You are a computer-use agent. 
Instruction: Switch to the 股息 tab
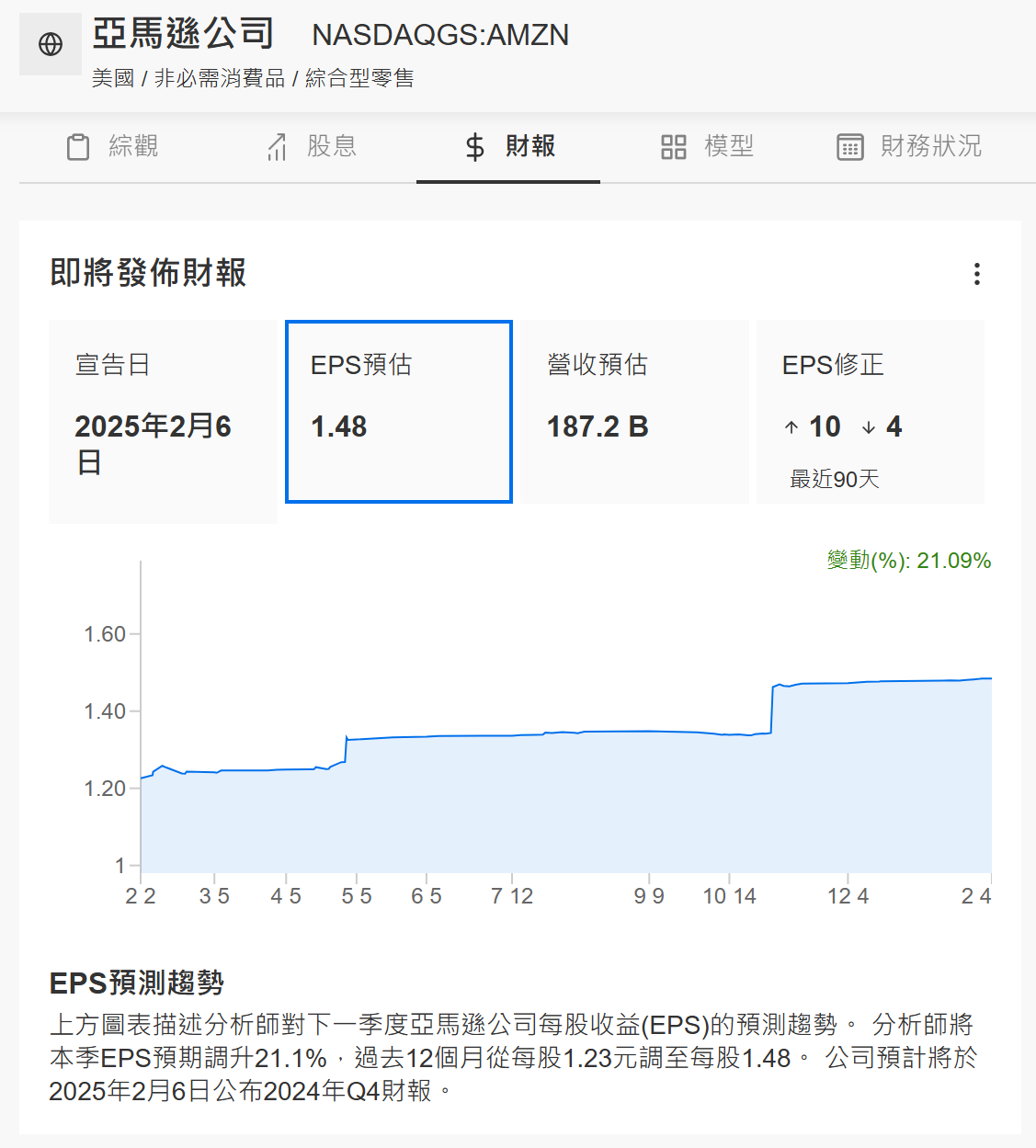[311, 146]
